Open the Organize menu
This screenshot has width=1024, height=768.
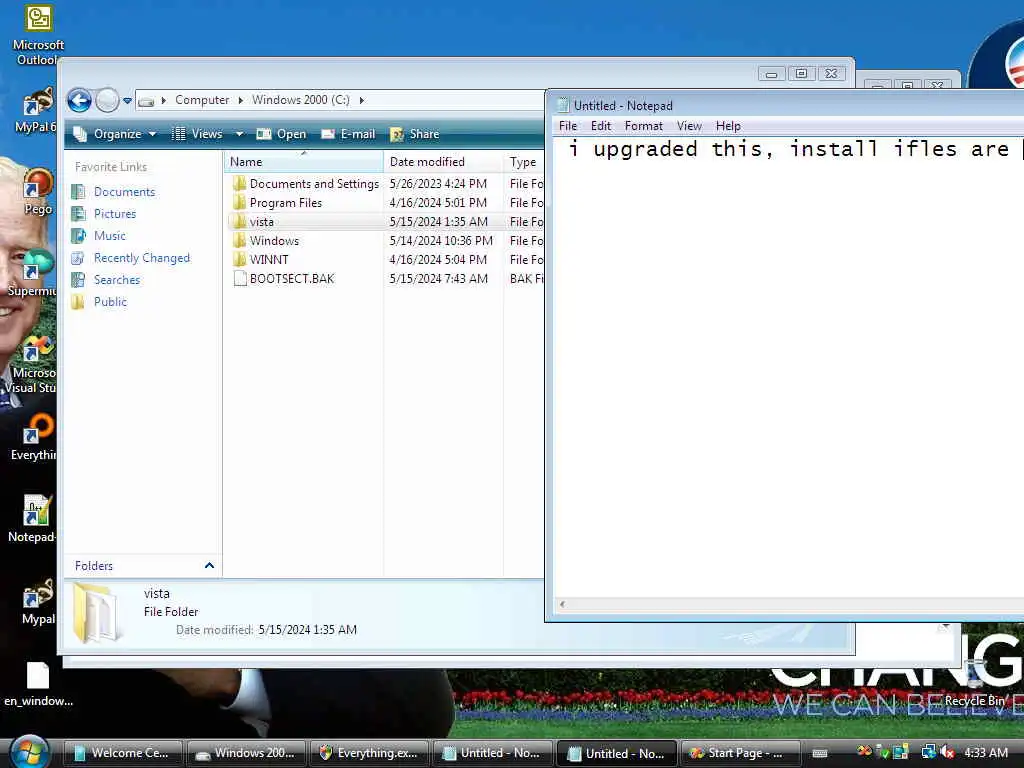coord(114,134)
